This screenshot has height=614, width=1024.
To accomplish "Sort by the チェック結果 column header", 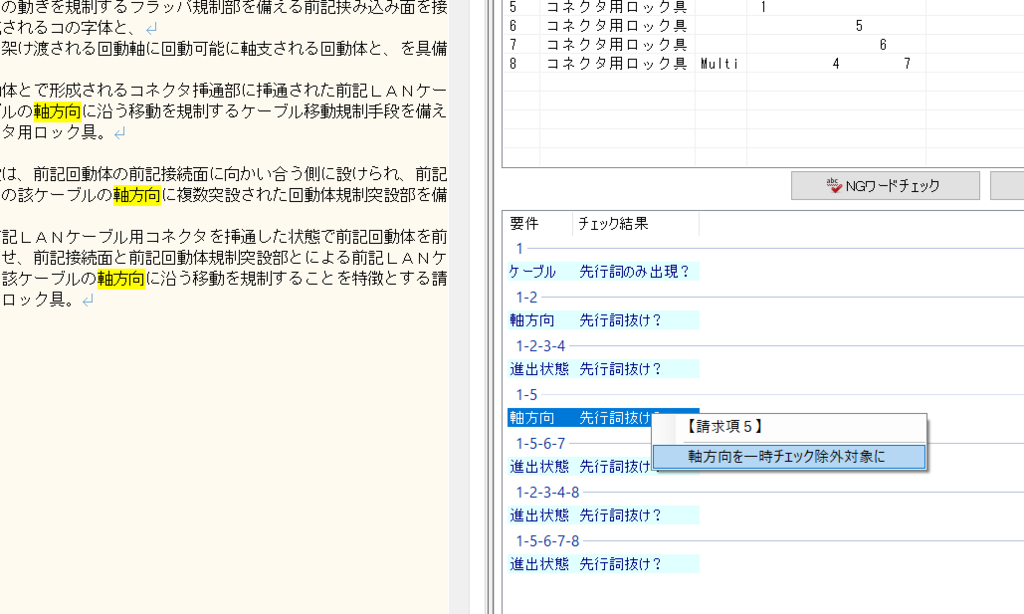I will (x=612, y=224).
